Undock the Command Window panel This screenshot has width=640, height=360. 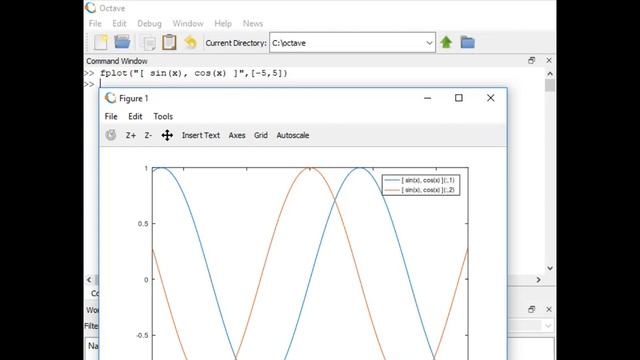(531, 60)
